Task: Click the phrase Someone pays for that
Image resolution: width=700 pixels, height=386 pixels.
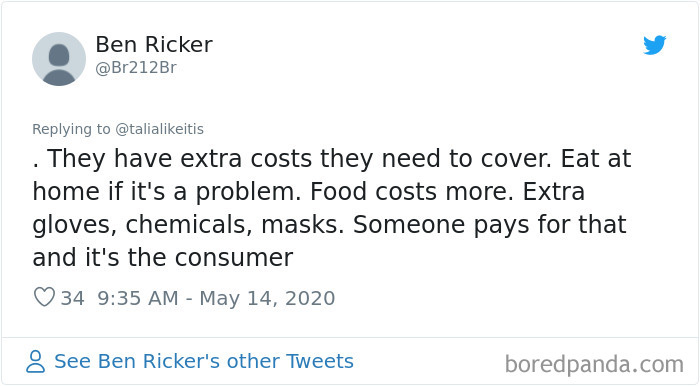Action: coord(490,224)
